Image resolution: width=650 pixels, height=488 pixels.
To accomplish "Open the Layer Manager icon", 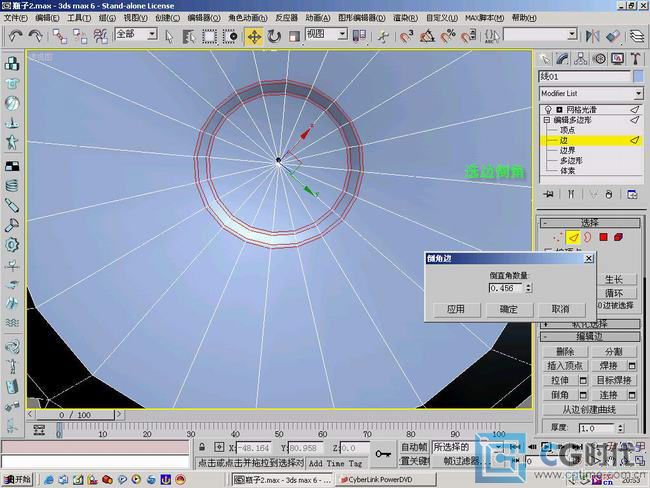I will 637,36.
